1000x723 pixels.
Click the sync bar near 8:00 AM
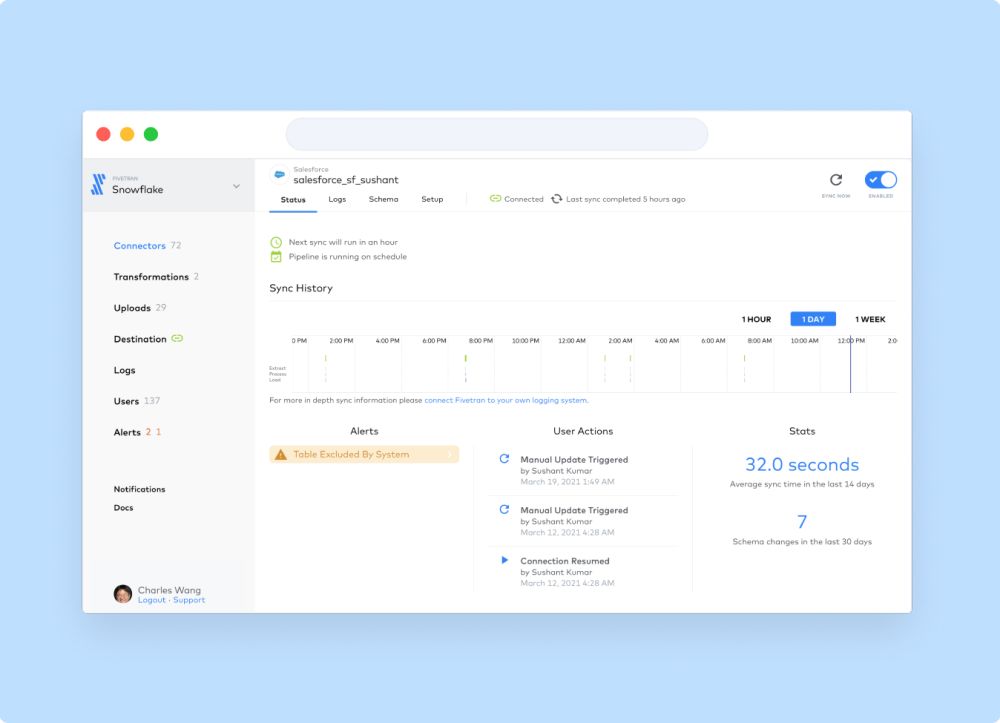click(x=744, y=358)
